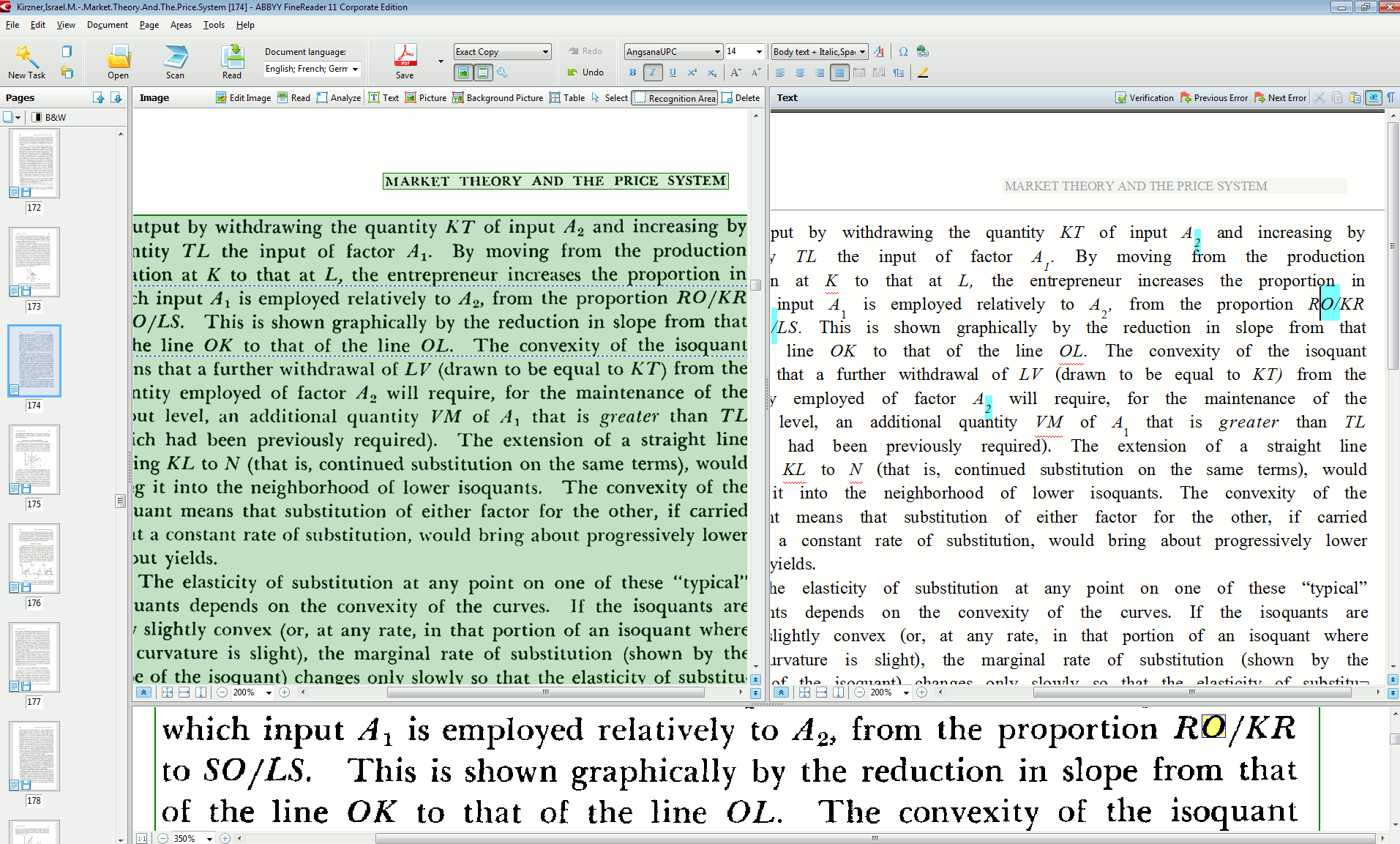Toggle italic formatting button

coord(652,72)
